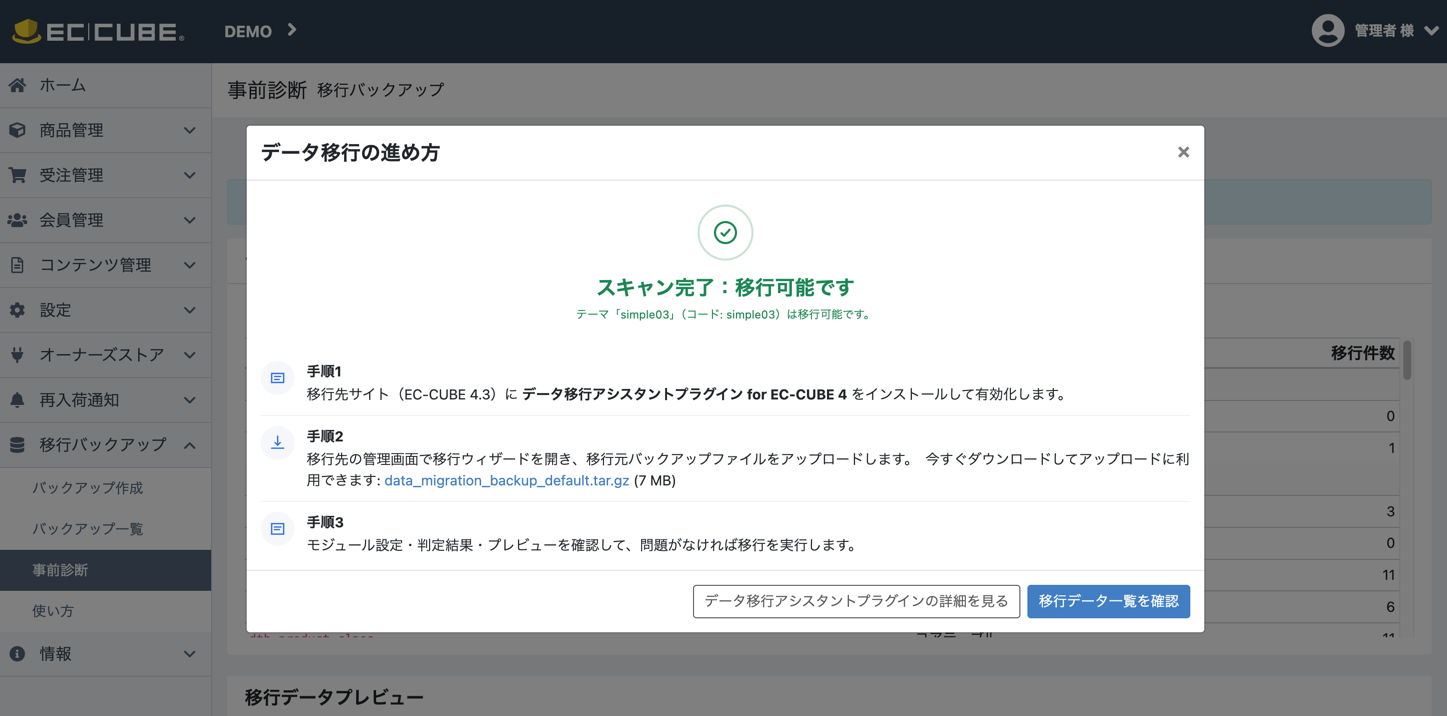This screenshot has width=1447, height=716.
Task: Click the 手順3 step icon
Action: tap(278, 529)
